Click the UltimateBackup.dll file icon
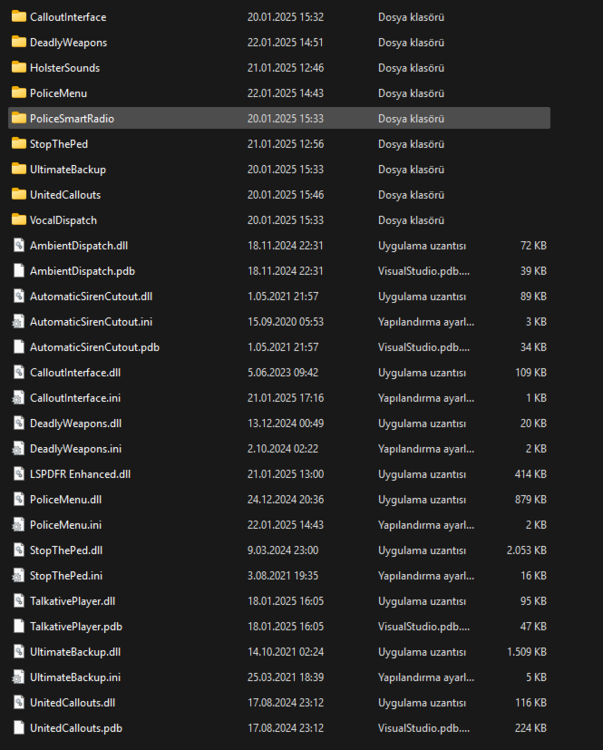 coord(19,651)
